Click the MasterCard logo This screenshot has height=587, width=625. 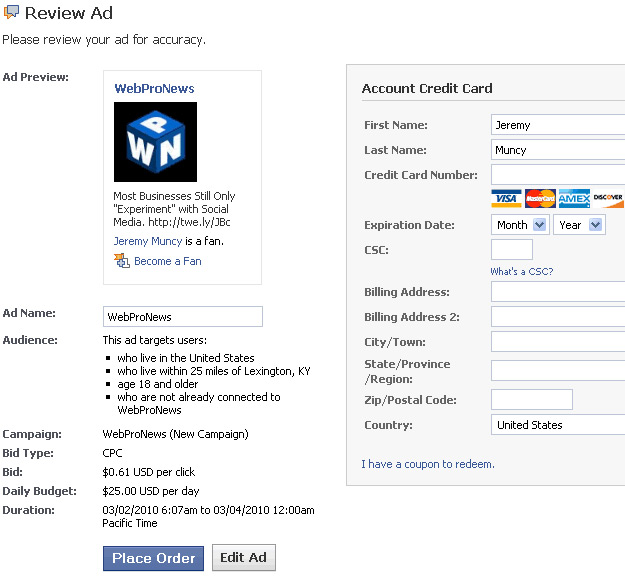(x=540, y=198)
